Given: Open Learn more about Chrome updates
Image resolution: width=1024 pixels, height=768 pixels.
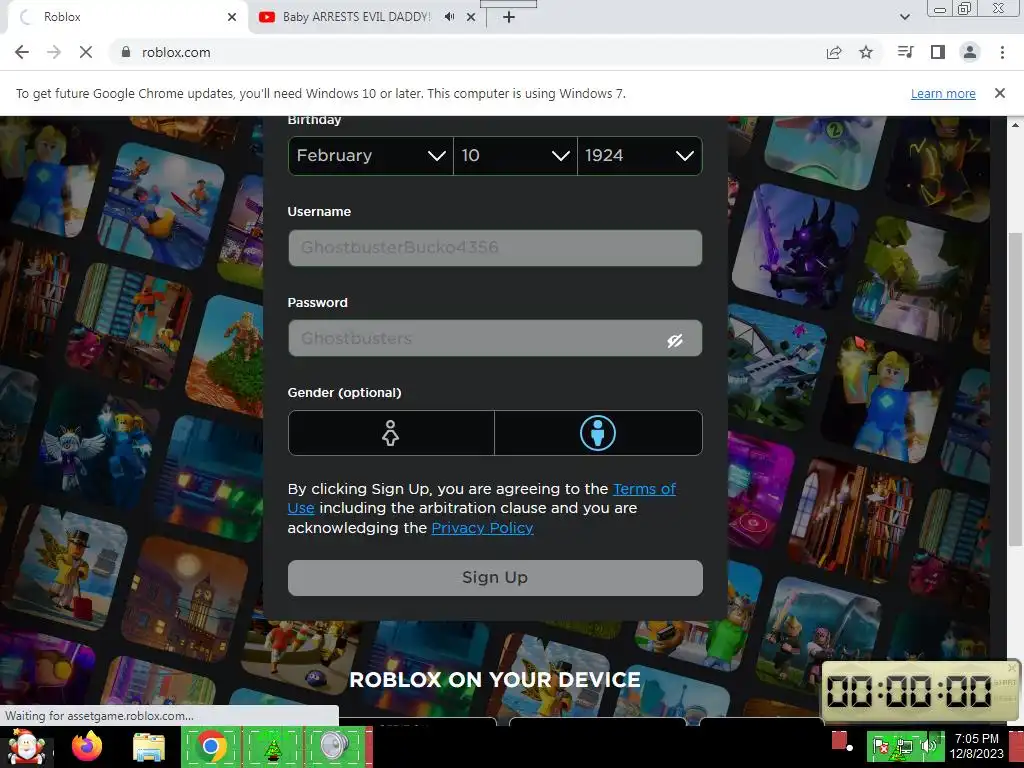Looking at the screenshot, I should tap(943, 93).
